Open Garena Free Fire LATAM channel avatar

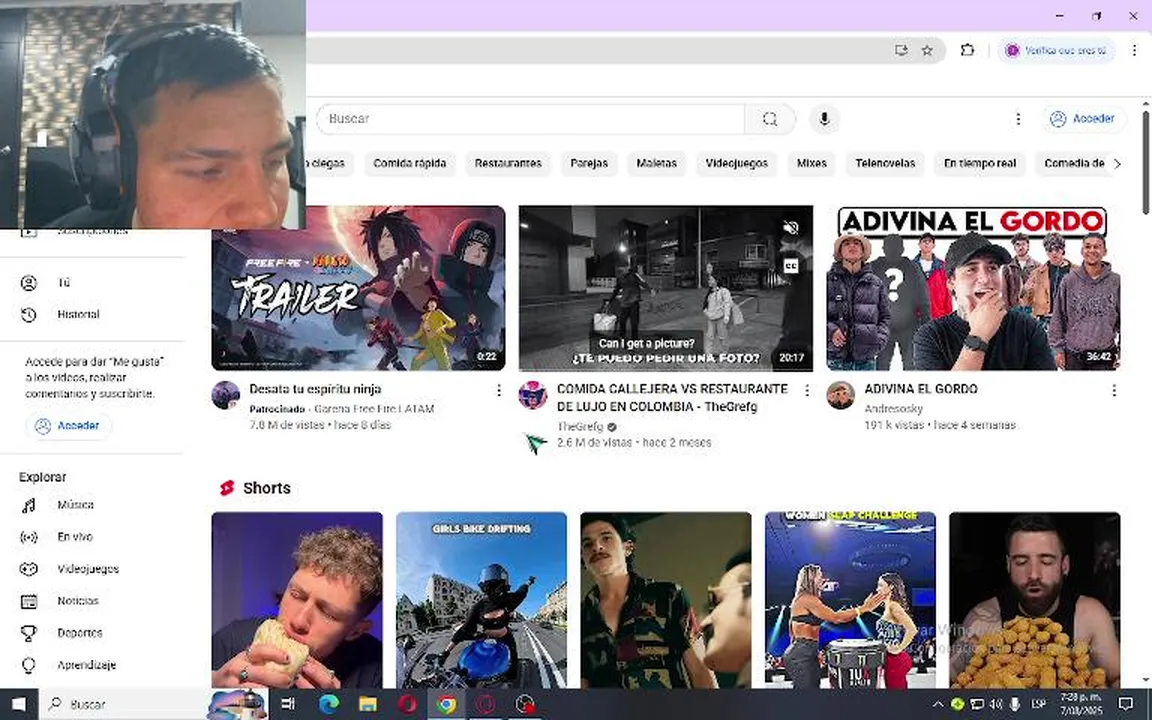coord(226,395)
